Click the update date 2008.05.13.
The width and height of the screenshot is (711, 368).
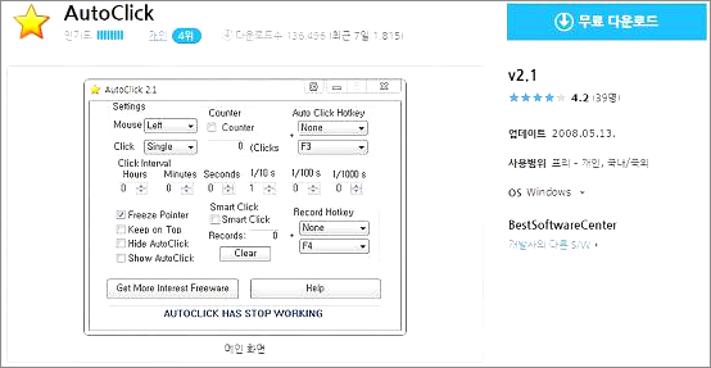point(584,134)
